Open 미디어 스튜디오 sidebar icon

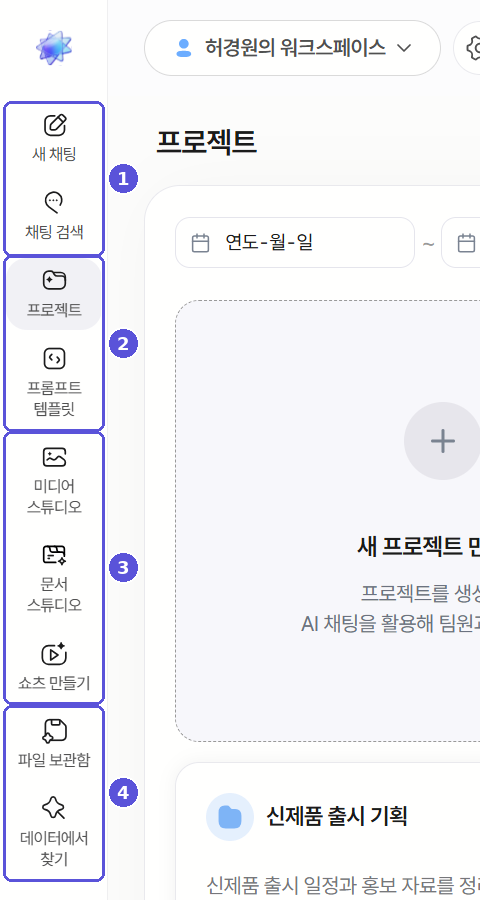click(54, 457)
